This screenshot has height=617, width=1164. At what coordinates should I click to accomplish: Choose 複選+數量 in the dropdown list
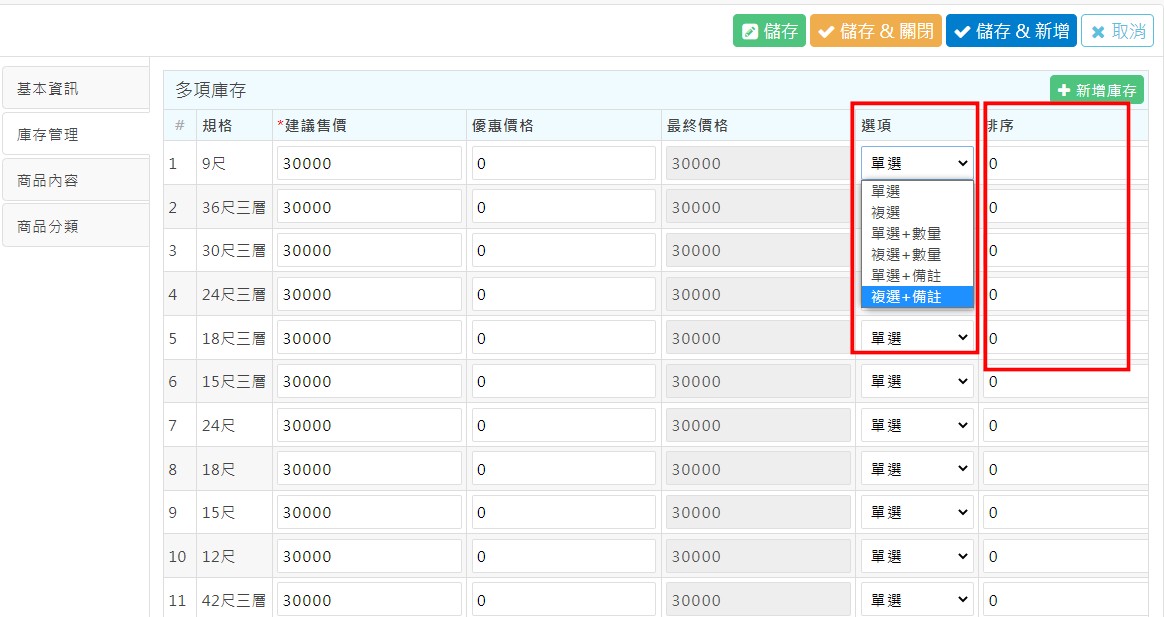906,254
